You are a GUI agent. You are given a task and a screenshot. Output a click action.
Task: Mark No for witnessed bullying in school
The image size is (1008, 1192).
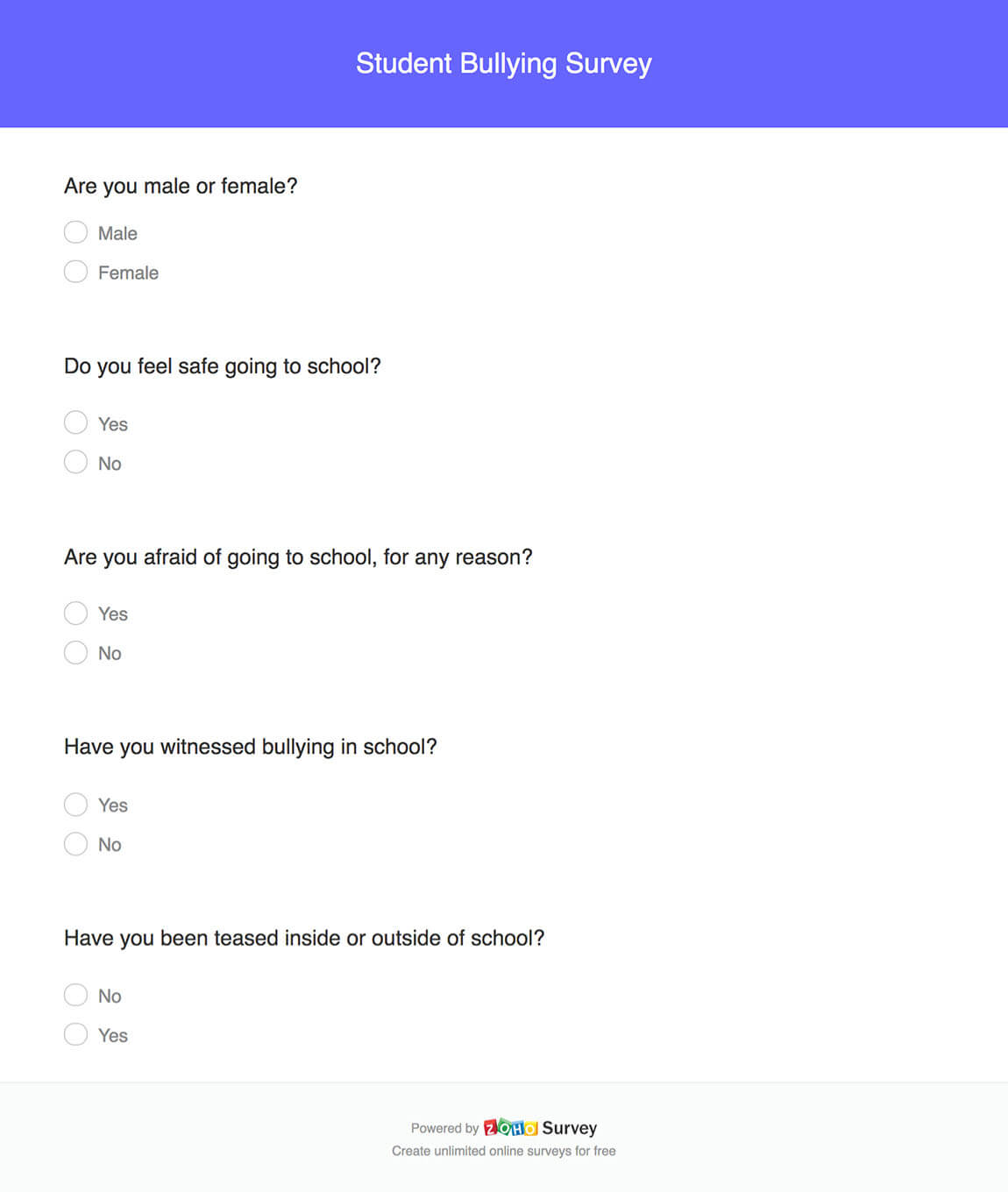[76, 843]
